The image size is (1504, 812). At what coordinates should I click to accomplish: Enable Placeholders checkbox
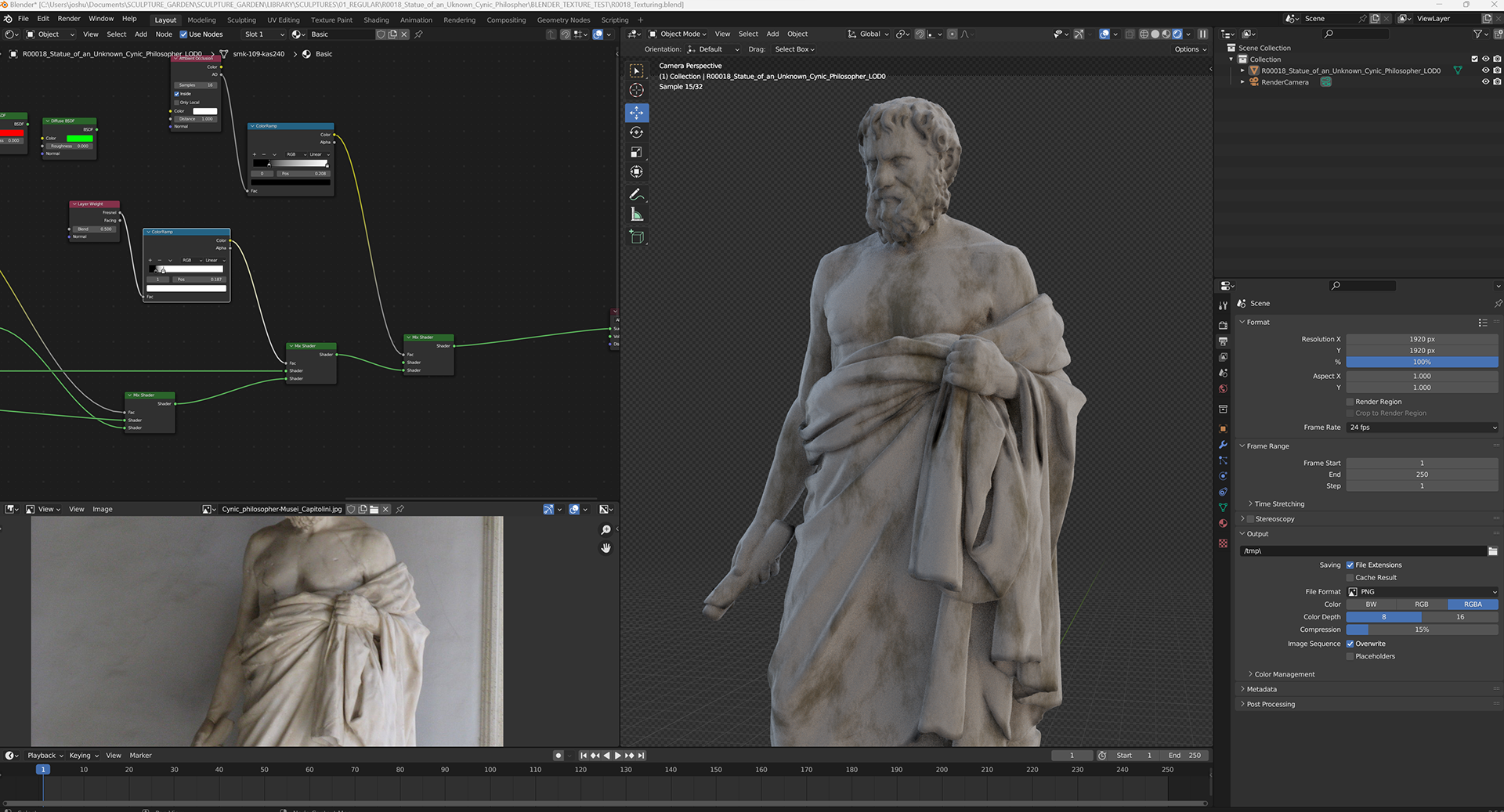[1350, 656]
